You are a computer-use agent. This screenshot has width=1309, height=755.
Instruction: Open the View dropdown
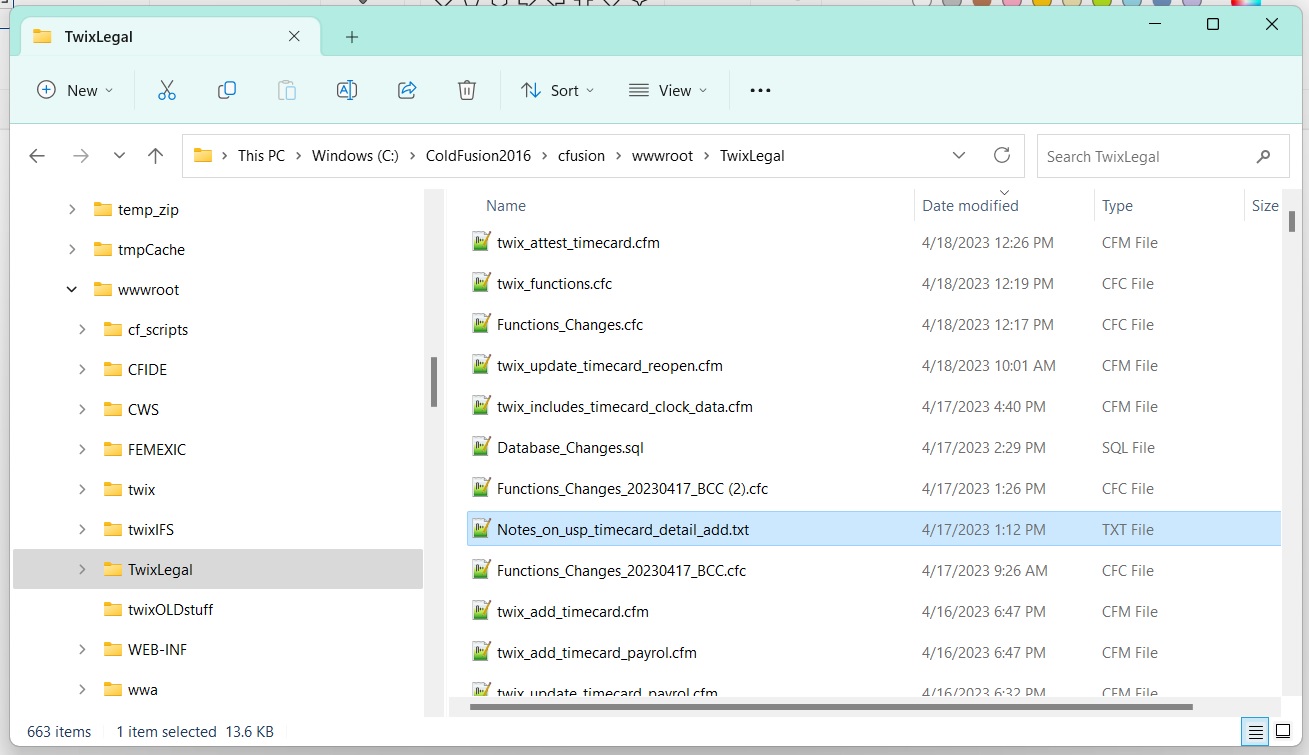668,90
